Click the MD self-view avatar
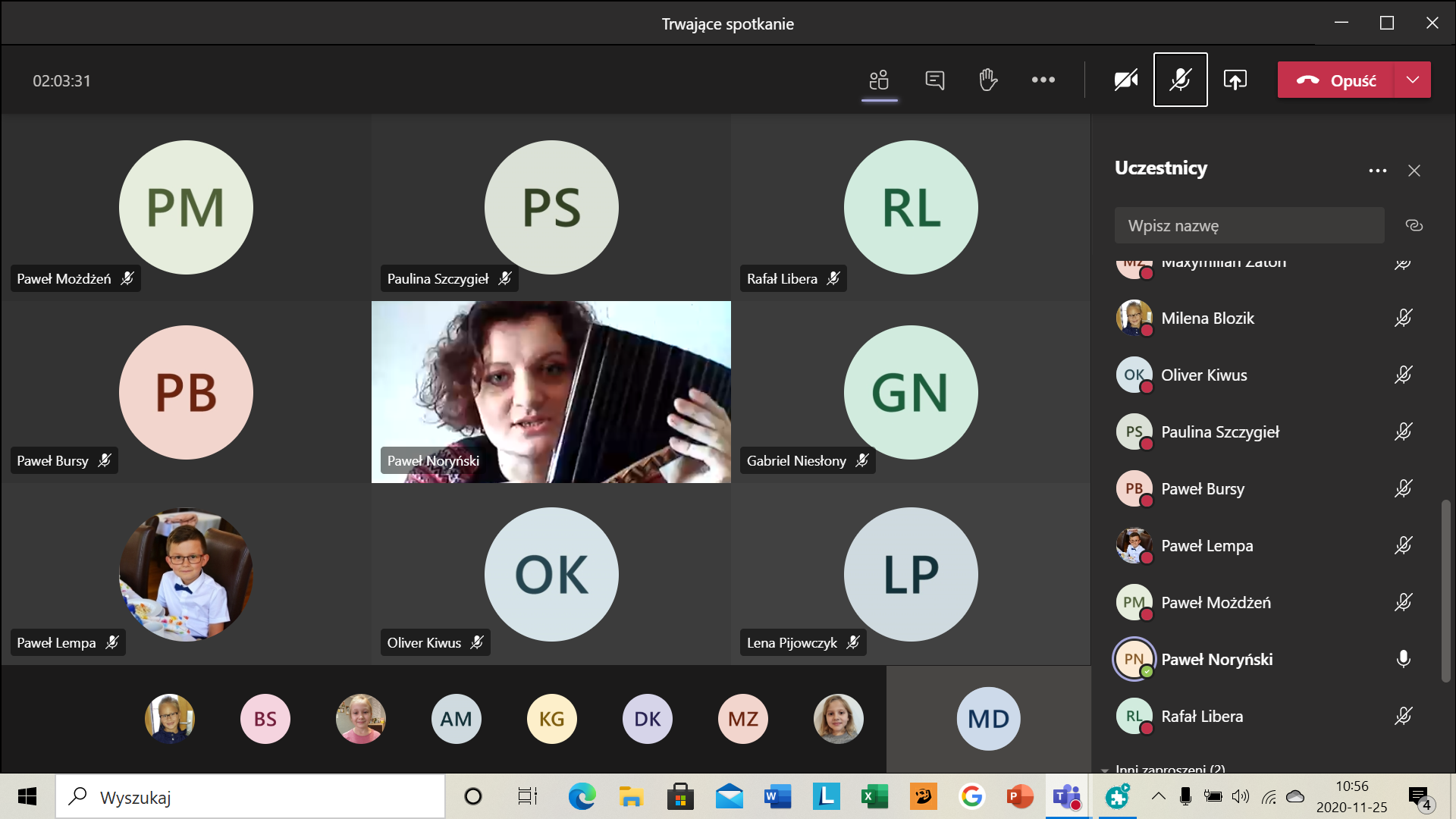 (x=988, y=719)
